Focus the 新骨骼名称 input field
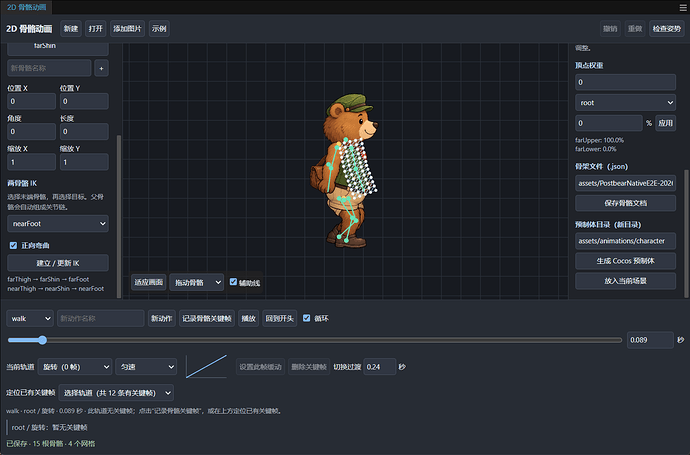The height and width of the screenshot is (455, 690). pos(49,68)
